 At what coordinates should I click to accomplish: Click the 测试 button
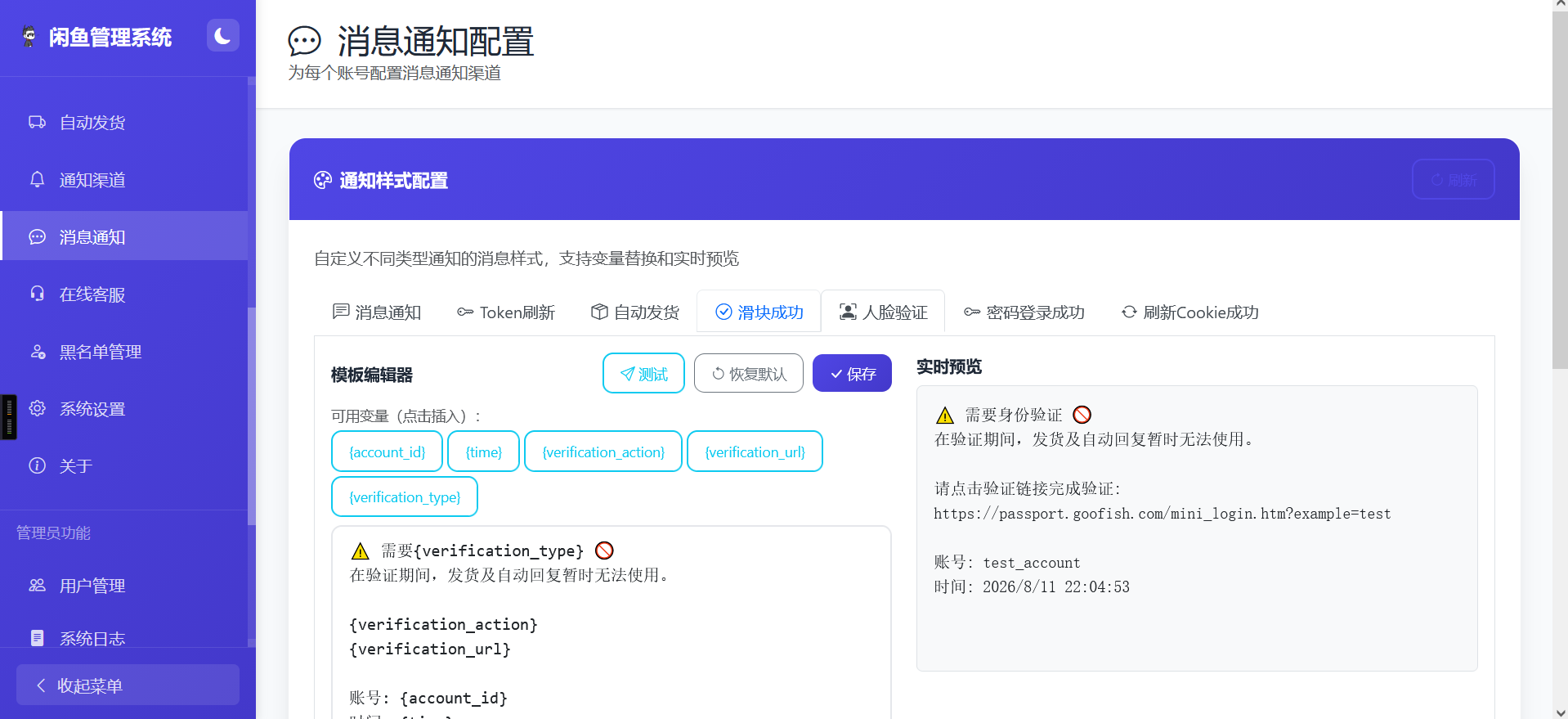coord(643,373)
